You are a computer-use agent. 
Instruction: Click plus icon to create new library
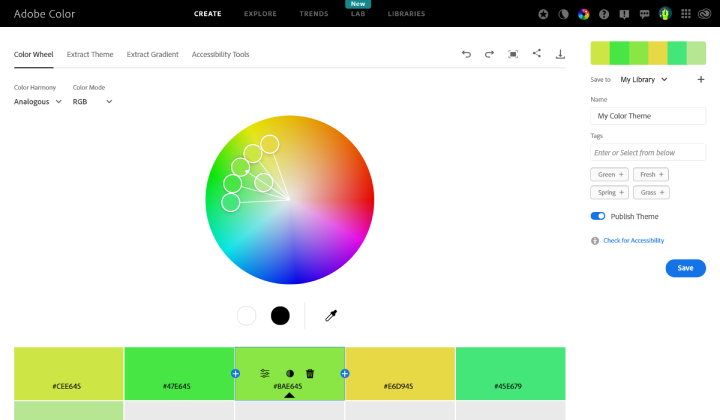tap(700, 79)
